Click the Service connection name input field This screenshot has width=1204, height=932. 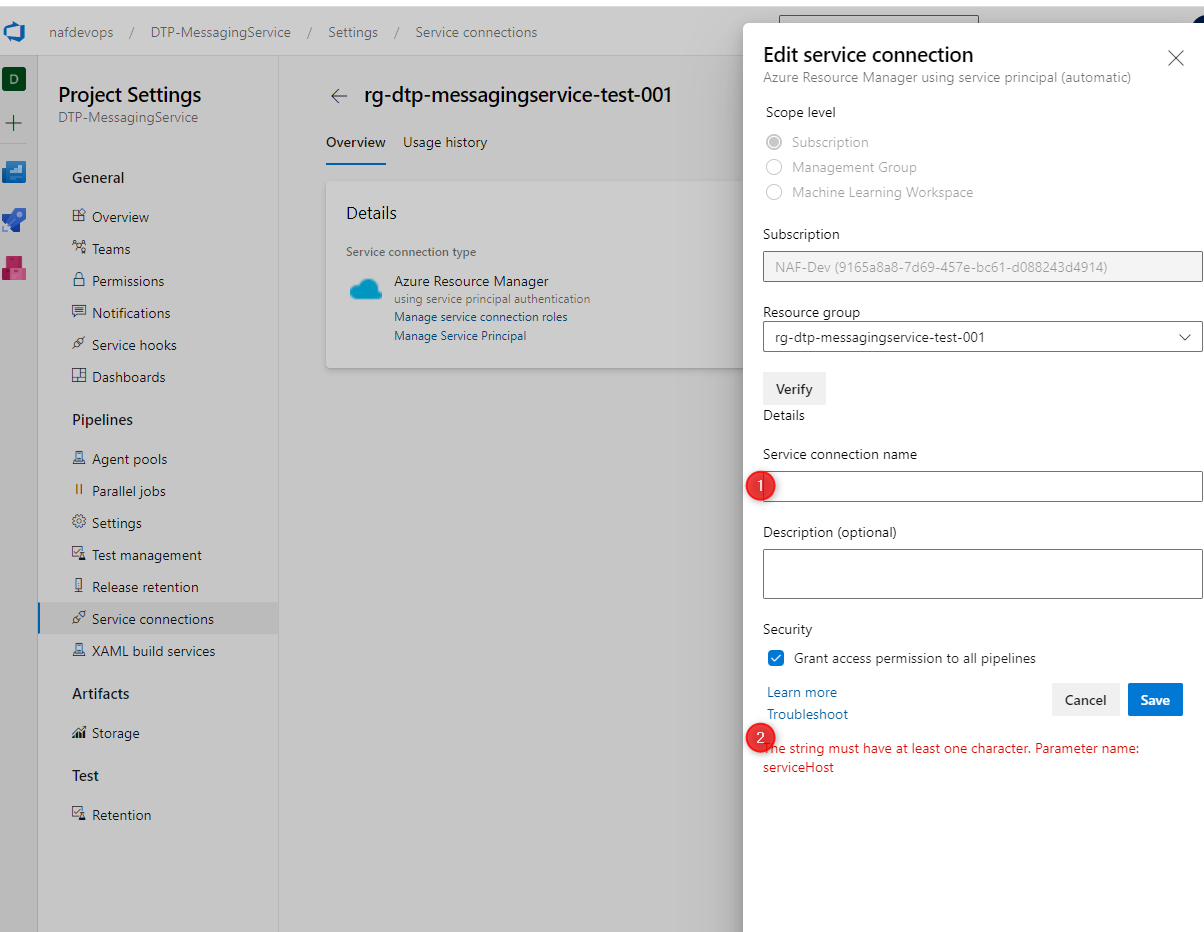[982, 486]
